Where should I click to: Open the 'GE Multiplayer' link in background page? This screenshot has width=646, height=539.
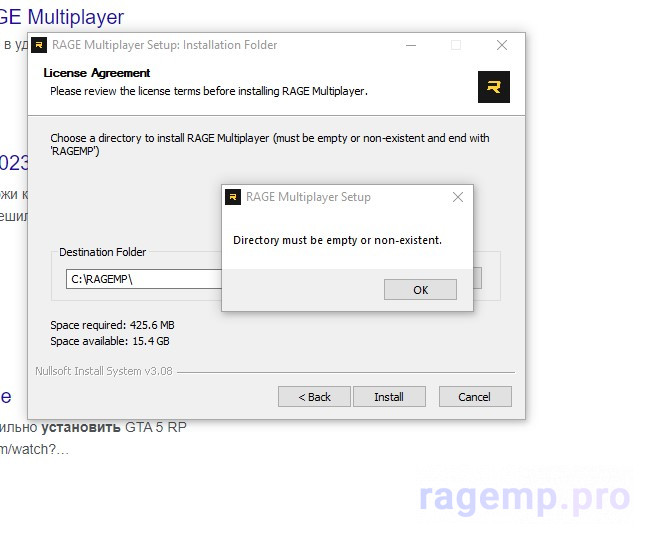click(x=62, y=17)
